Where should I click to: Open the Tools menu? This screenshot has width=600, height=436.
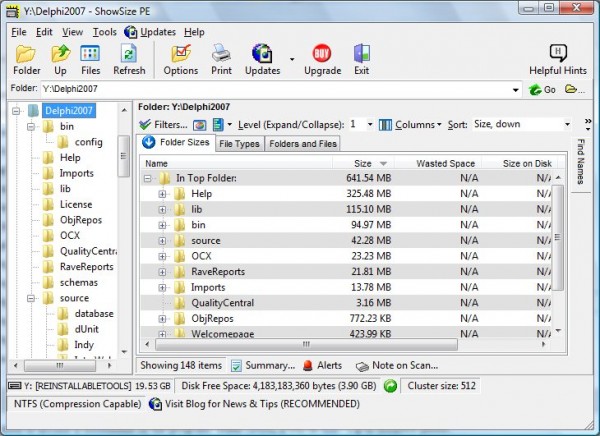[104, 32]
